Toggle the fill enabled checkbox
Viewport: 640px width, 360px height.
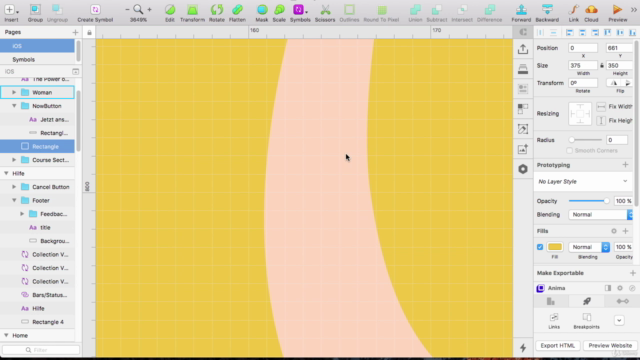click(x=540, y=247)
